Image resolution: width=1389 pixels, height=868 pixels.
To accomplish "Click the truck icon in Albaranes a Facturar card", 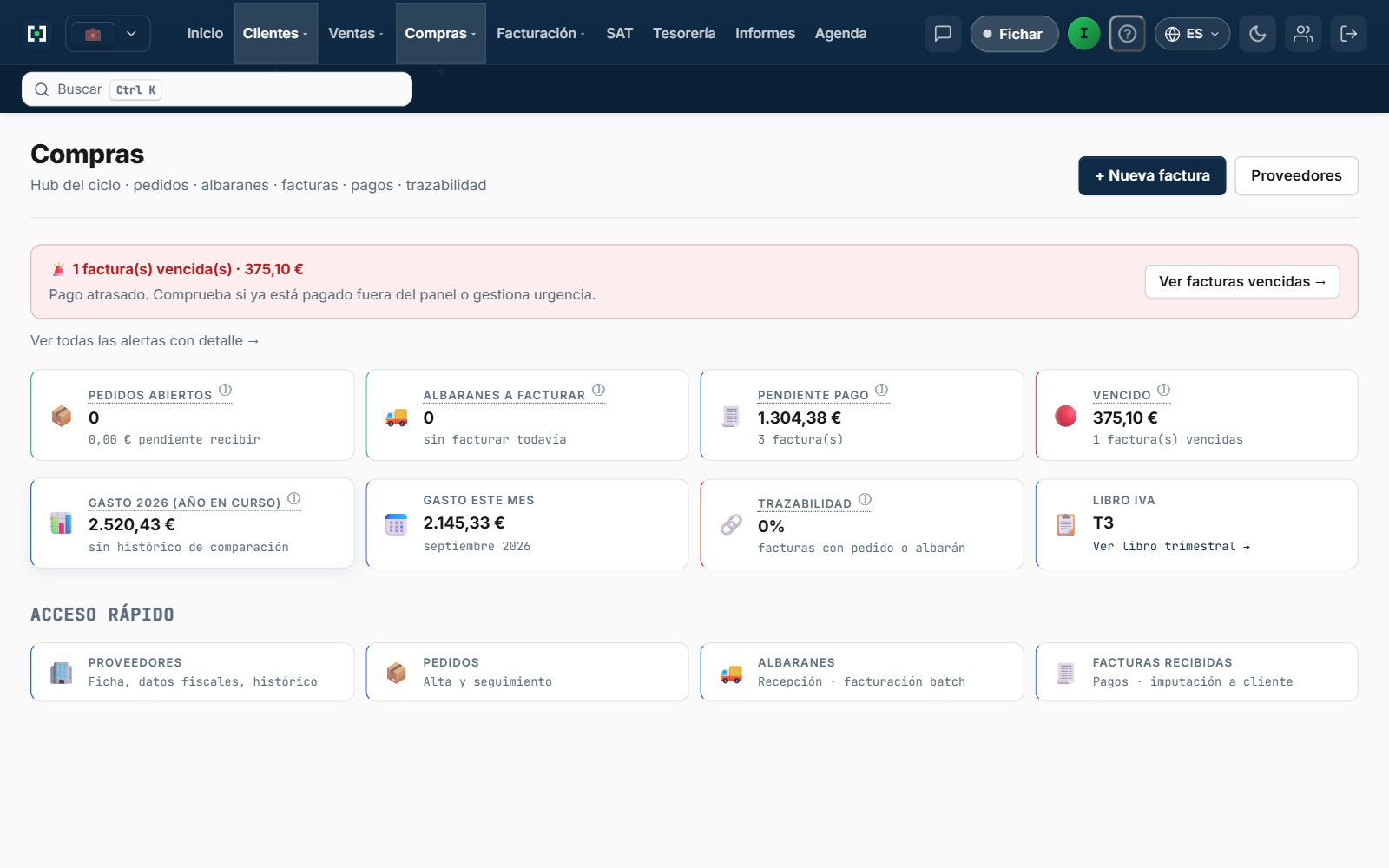I will [396, 417].
